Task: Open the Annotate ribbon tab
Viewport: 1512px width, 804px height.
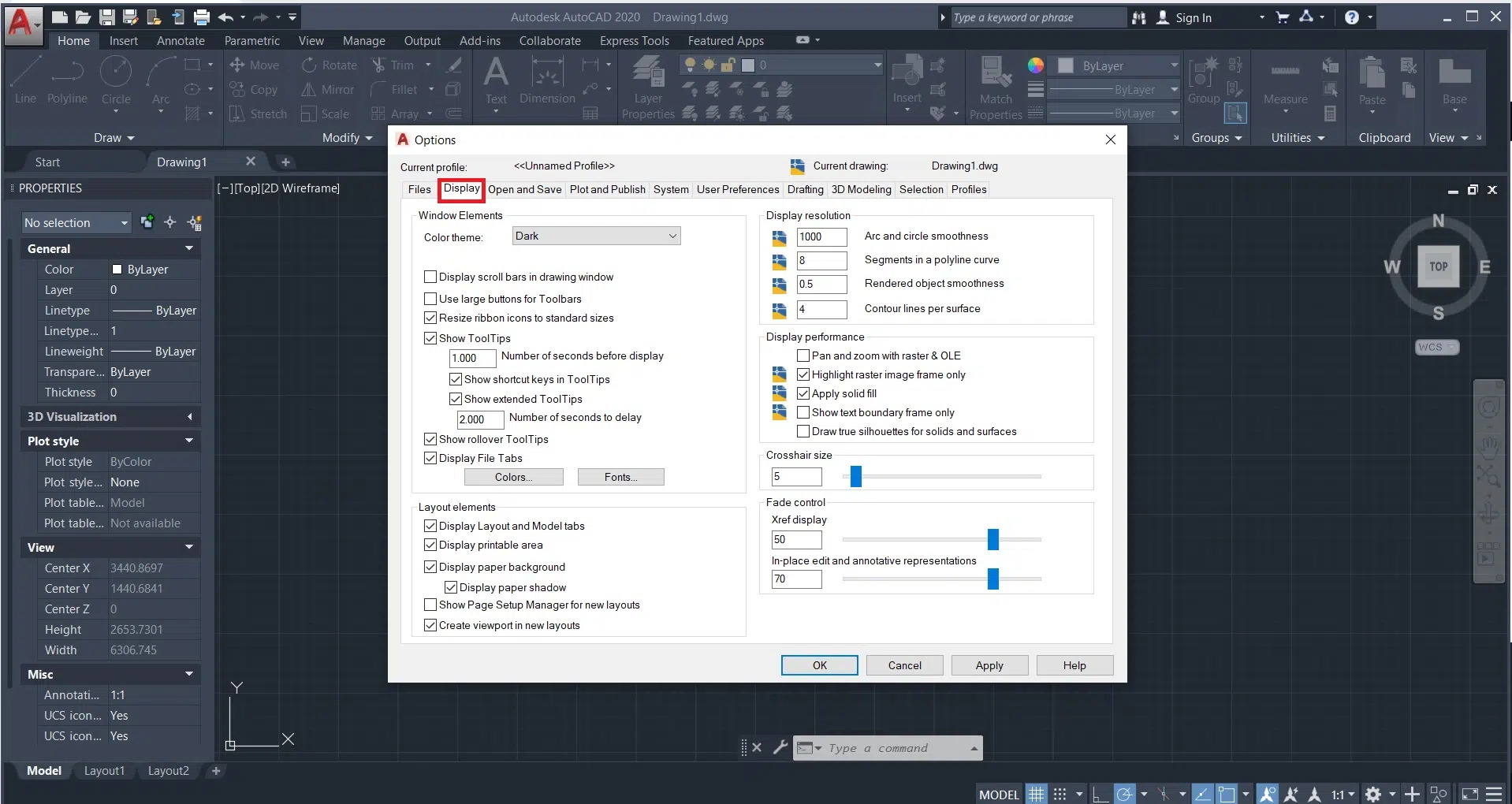Action: [x=181, y=41]
